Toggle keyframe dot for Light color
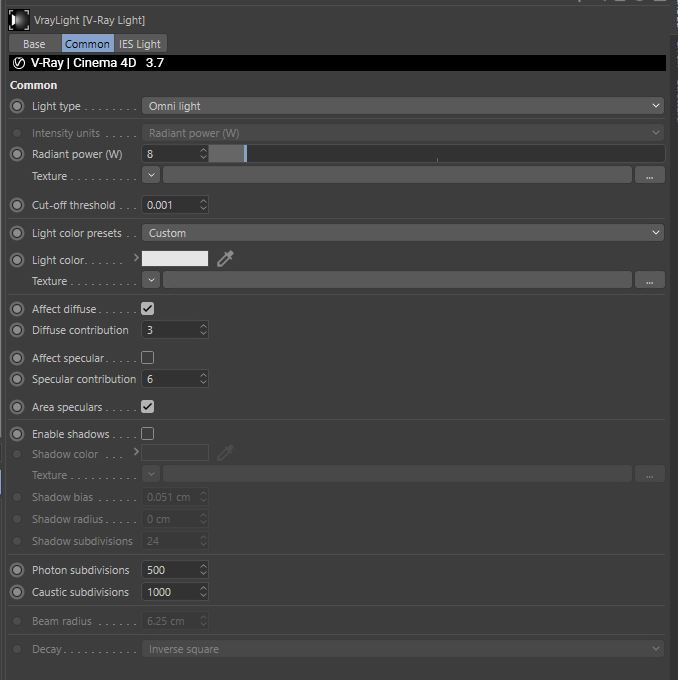This screenshot has height=680, width=678. 17,260
